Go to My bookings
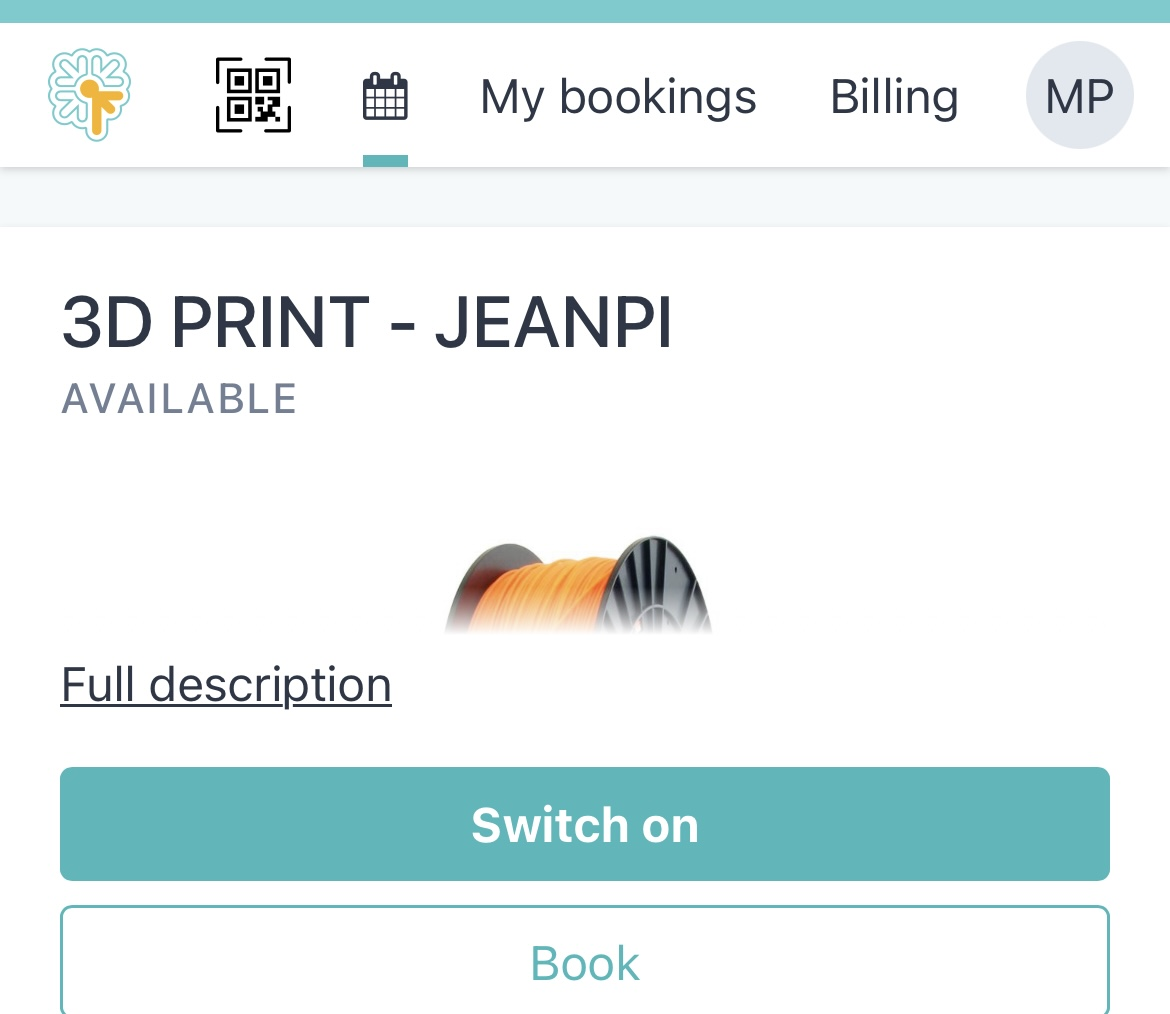This screenshot has width=1170, height=1014. click(618, 97)
